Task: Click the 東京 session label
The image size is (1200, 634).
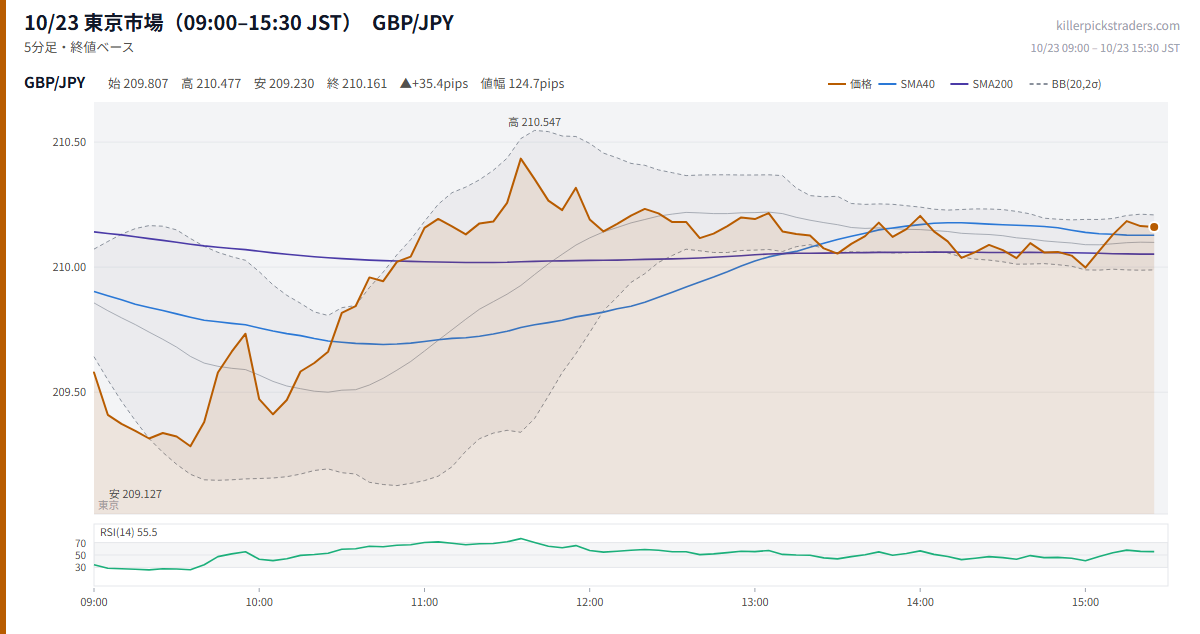Action: (x=108, y=506)
